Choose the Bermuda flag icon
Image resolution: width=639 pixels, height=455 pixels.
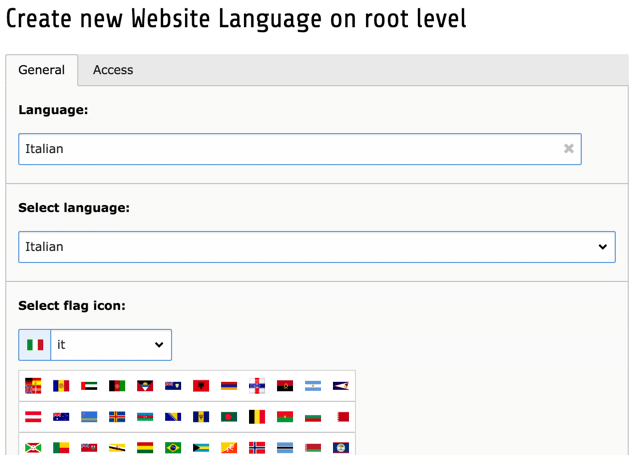tap(89, 448)
